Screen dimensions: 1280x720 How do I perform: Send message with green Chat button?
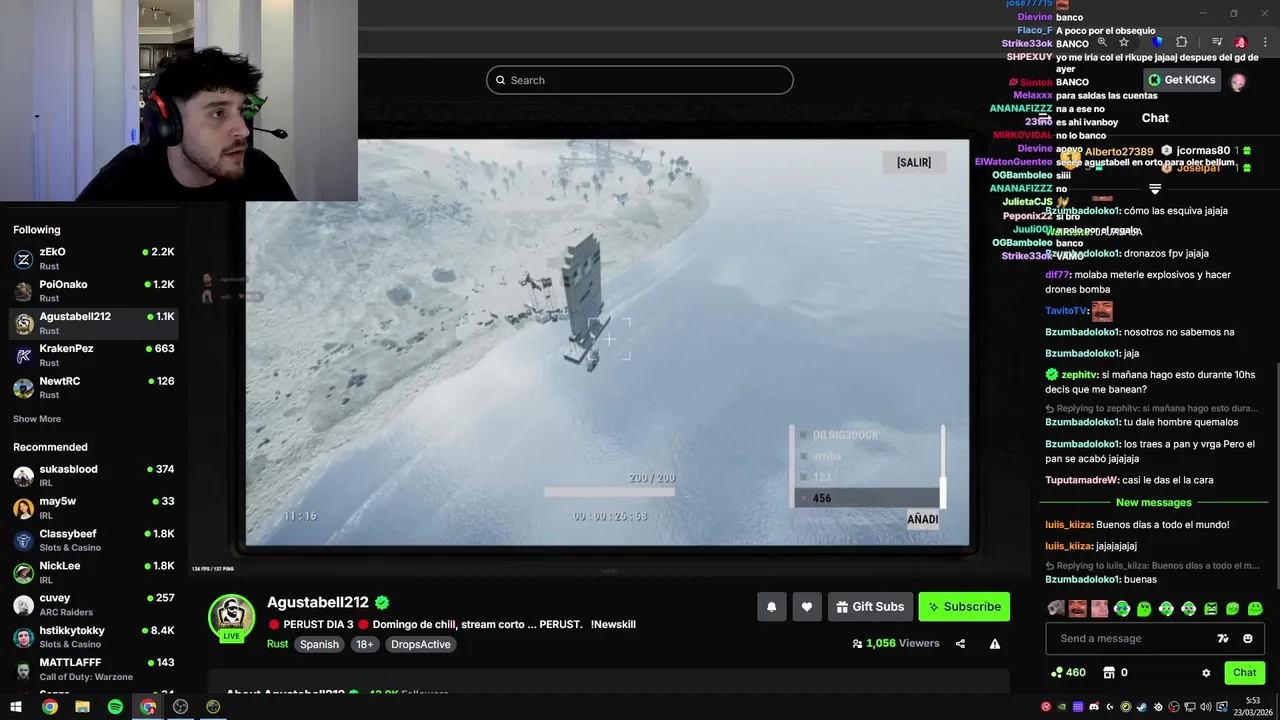coord(1244,673)
